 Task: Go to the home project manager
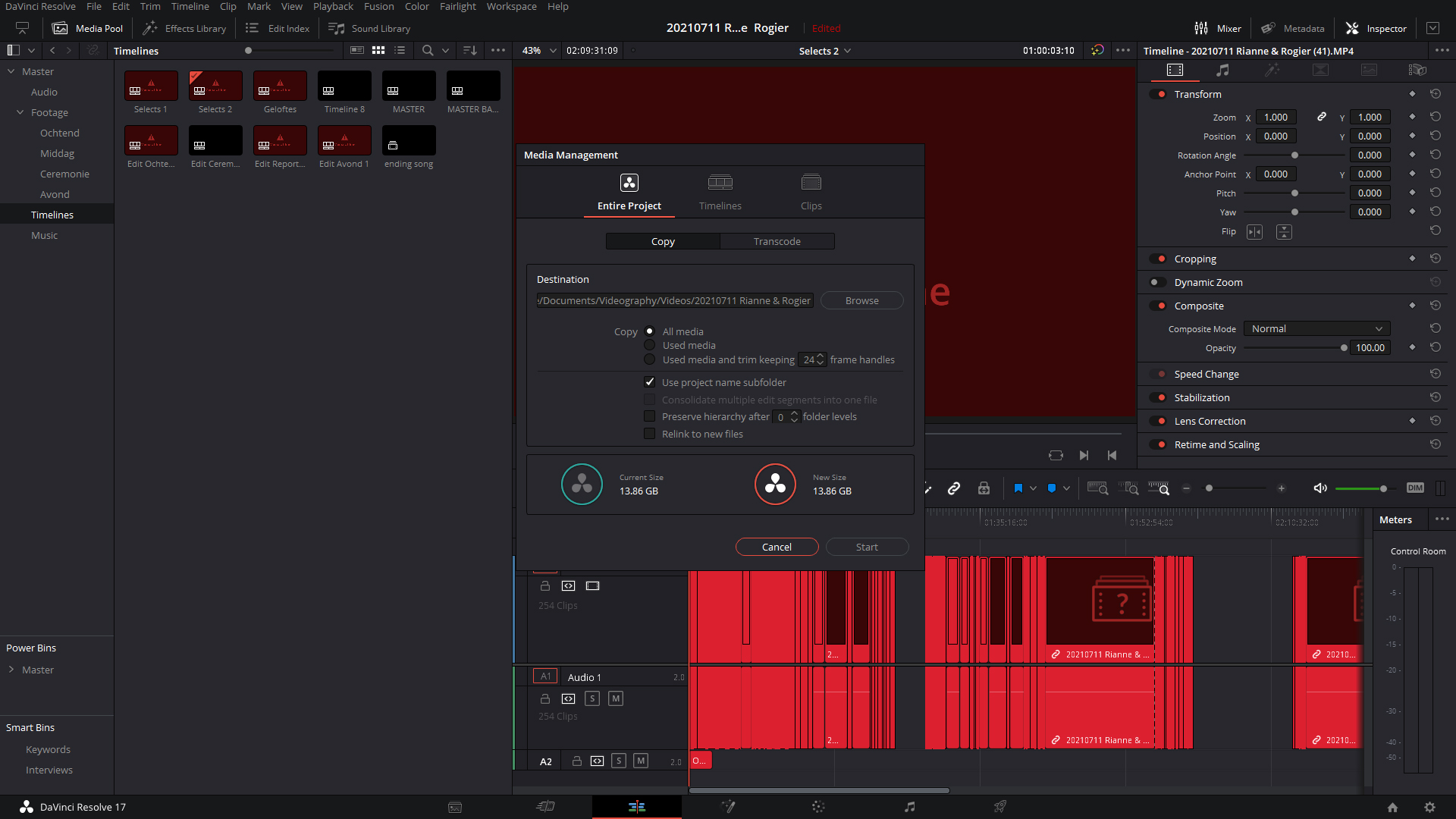pyautogui.click(x=1392, y=808)
